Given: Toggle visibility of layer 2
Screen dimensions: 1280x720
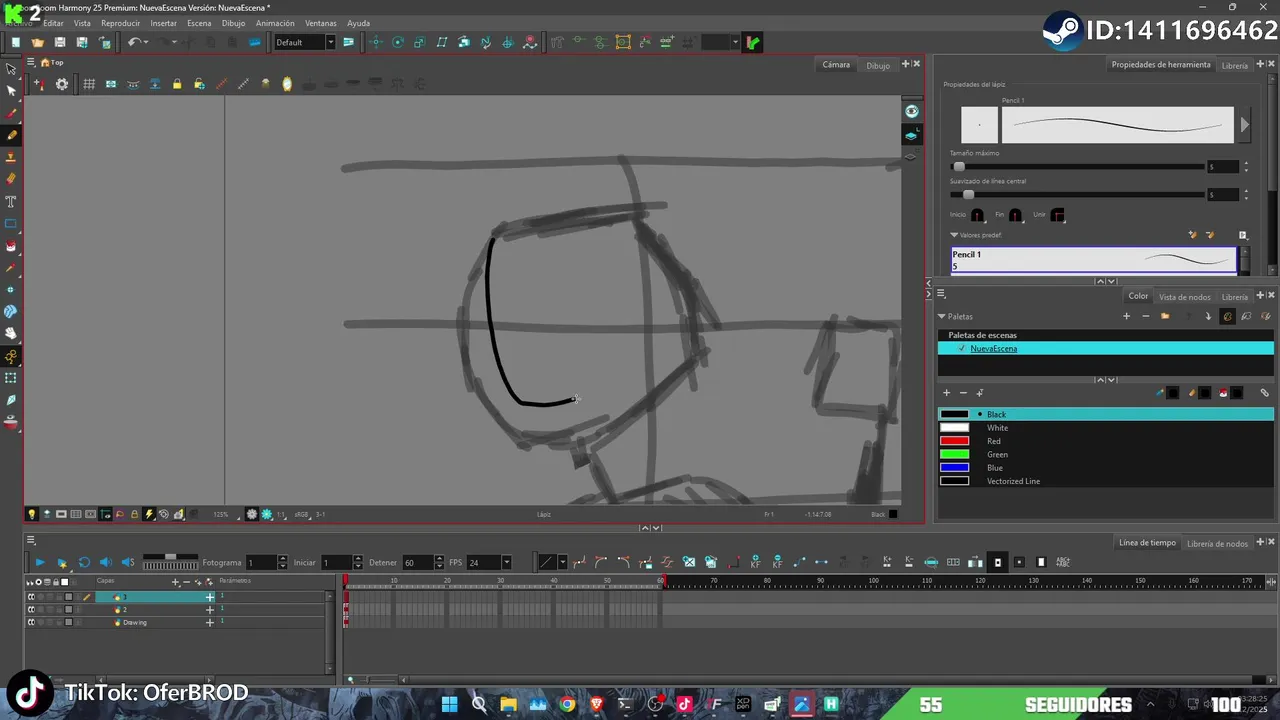Looking at the screenshot, I should tap(31, 610).
